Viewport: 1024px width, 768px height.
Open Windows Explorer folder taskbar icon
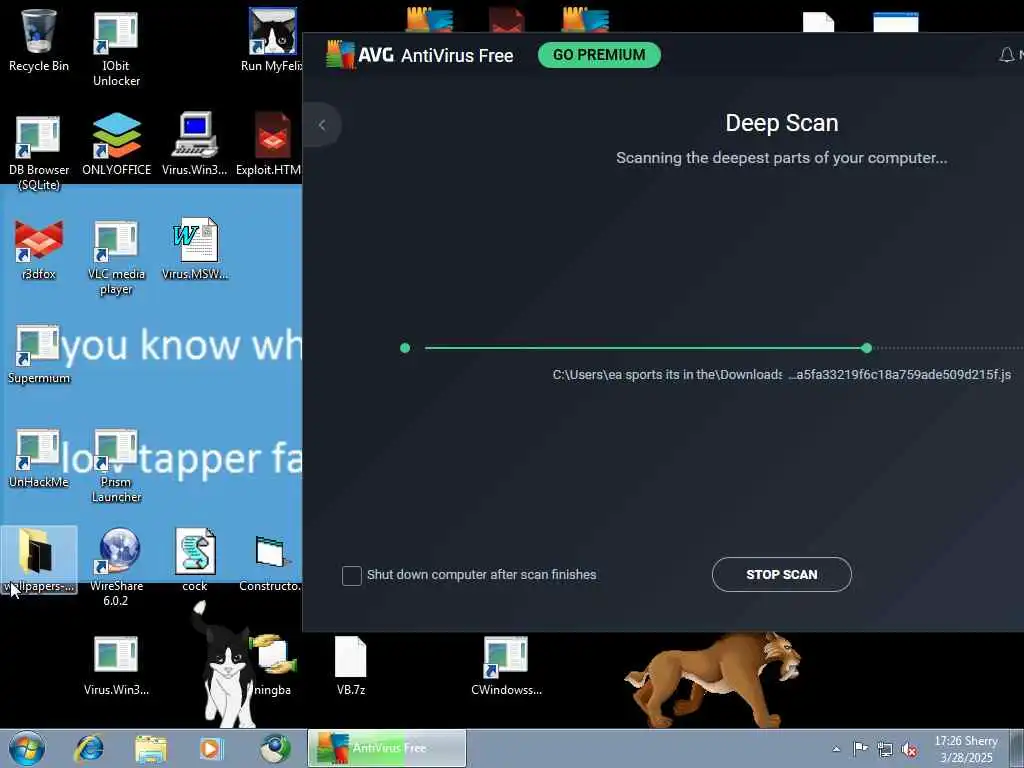coord(151,749)
